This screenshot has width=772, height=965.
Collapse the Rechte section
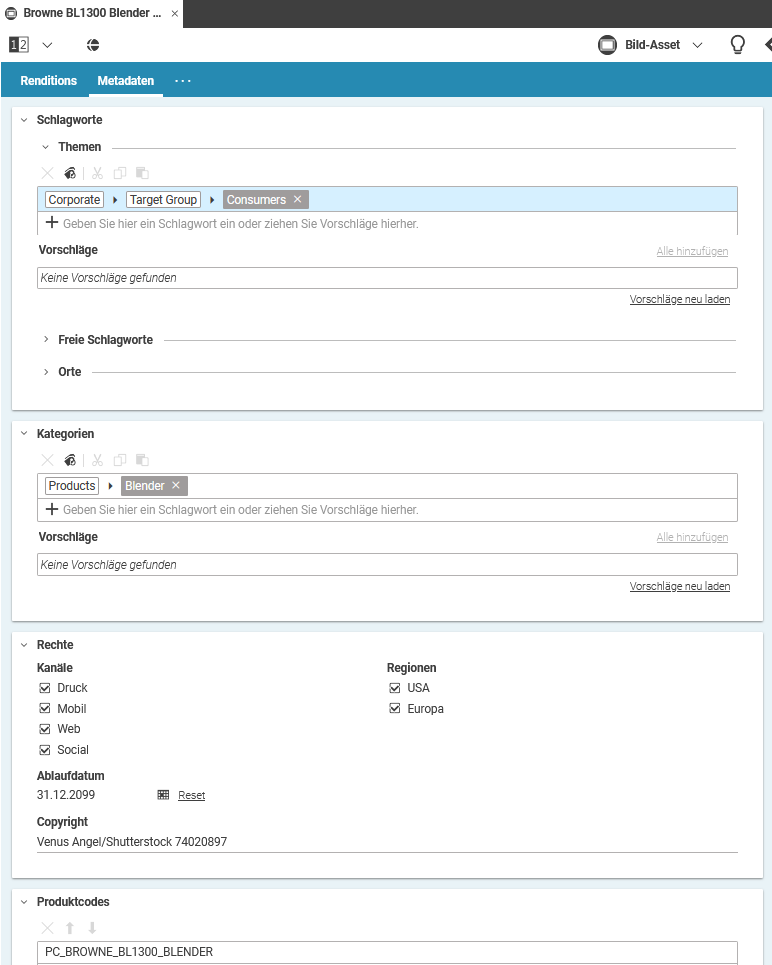coord(24,645)
